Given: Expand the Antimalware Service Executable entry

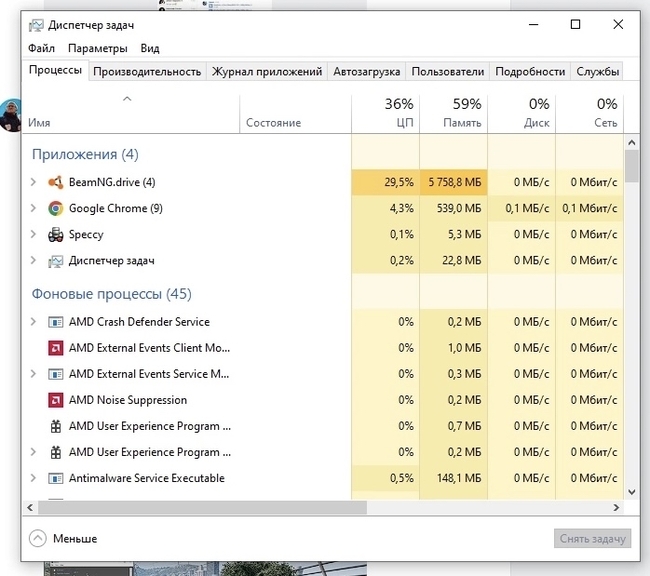Looking at the screenshot, I should pos(33,478).
